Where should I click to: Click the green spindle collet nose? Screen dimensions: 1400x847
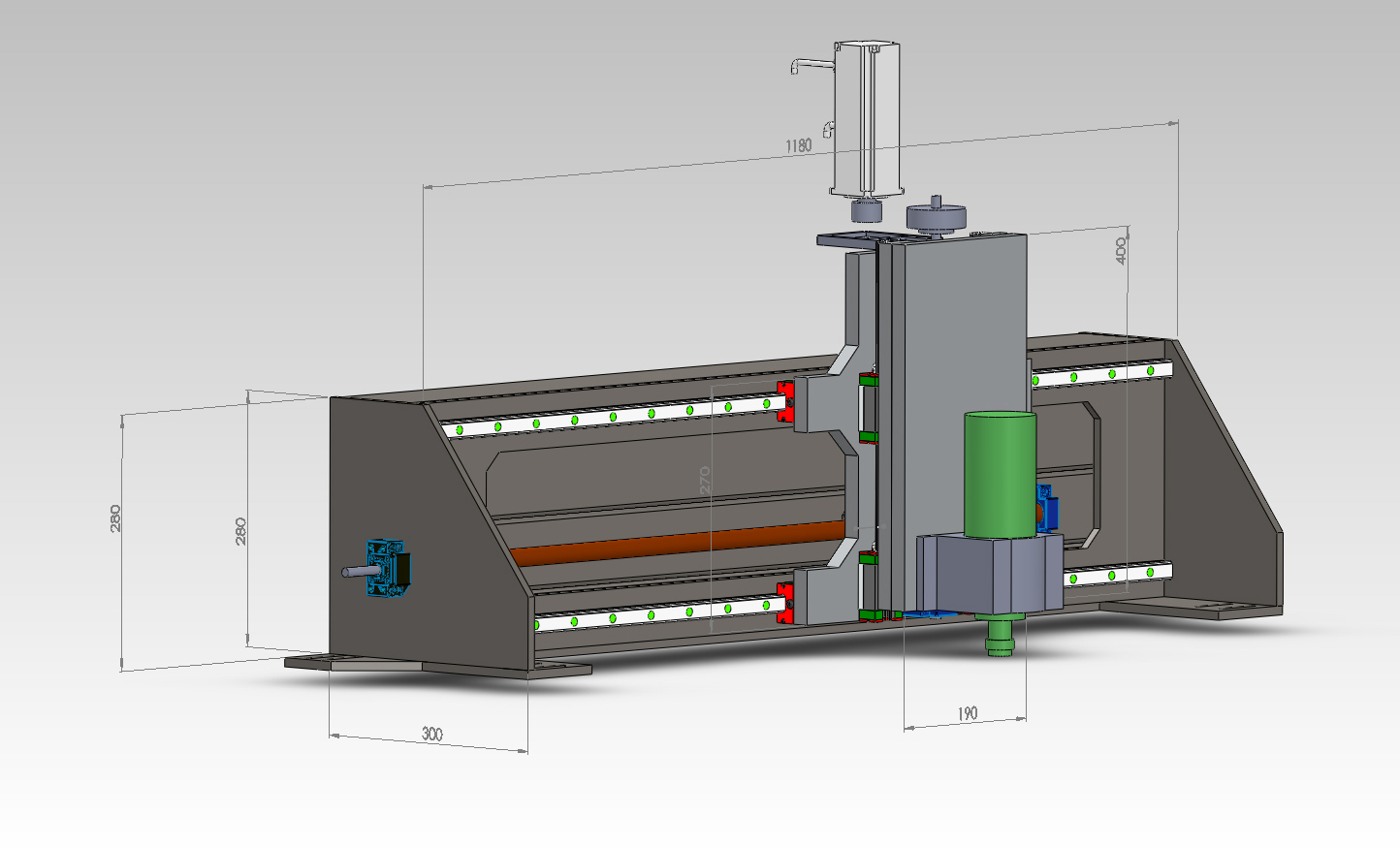pos(1000,639)
